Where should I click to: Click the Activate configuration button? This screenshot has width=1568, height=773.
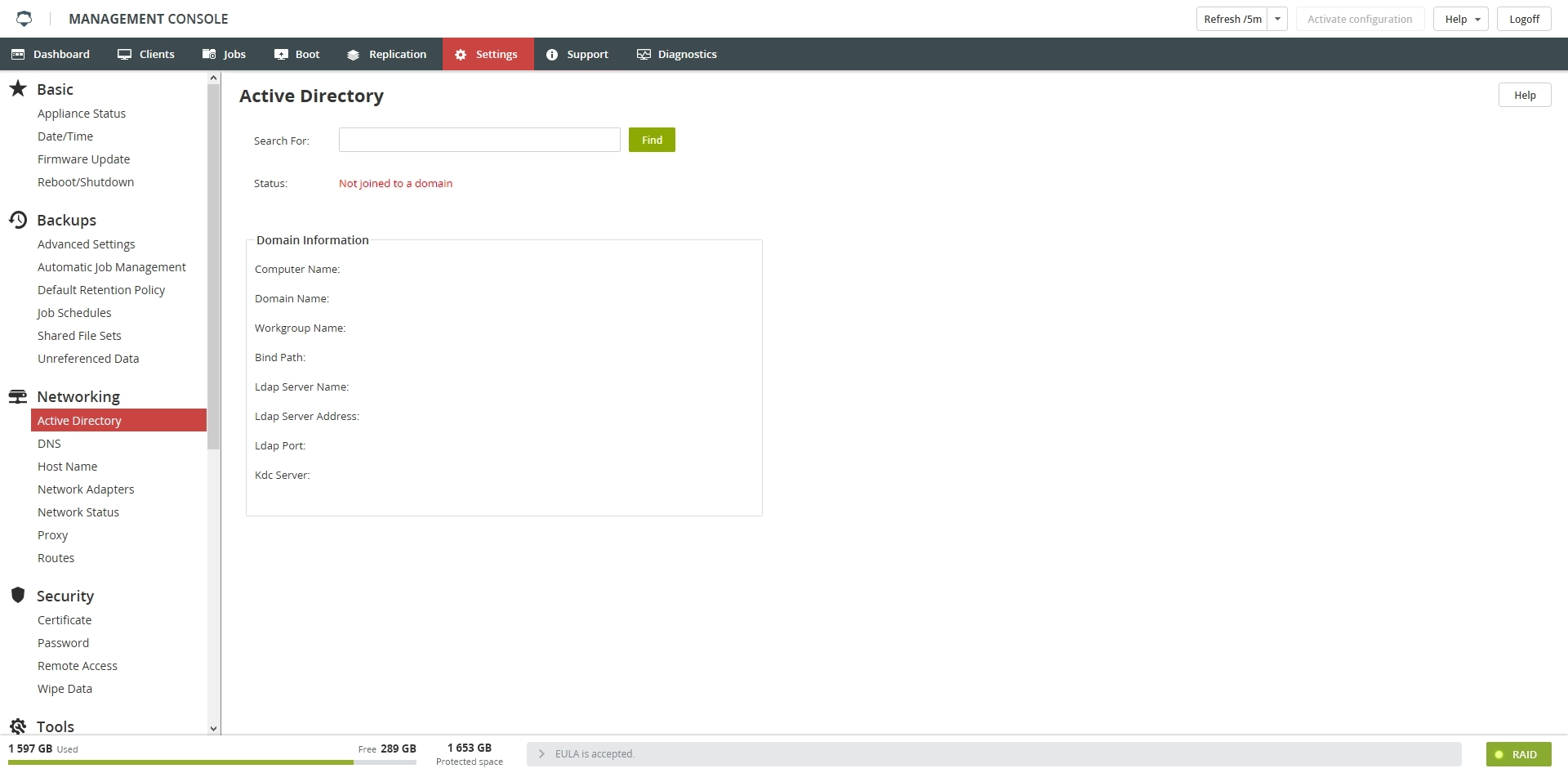pyautogui.click(x=1360, y=19)
